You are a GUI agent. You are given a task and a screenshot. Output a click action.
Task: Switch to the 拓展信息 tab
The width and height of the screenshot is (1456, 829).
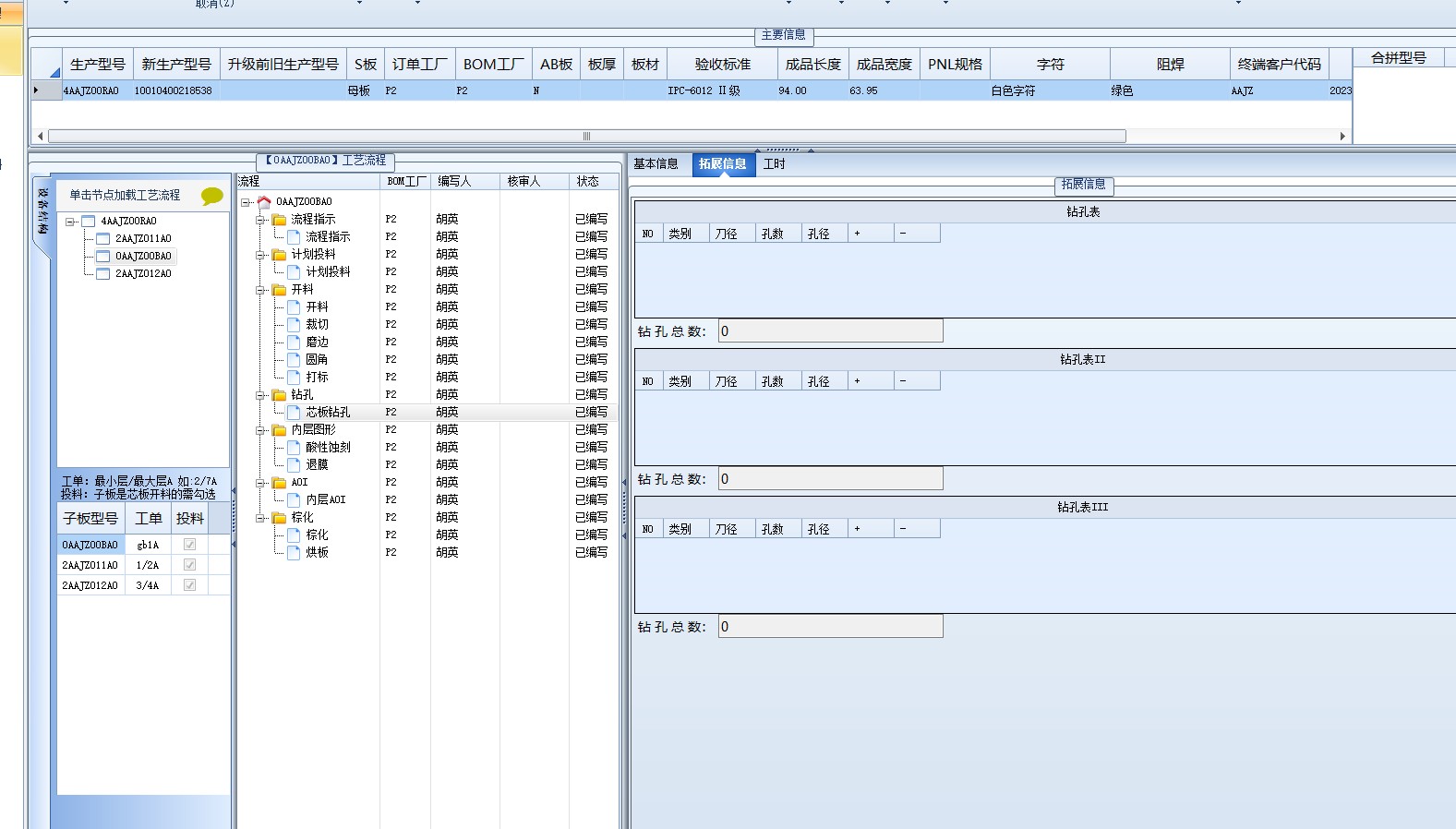click(x=723, y=164)
